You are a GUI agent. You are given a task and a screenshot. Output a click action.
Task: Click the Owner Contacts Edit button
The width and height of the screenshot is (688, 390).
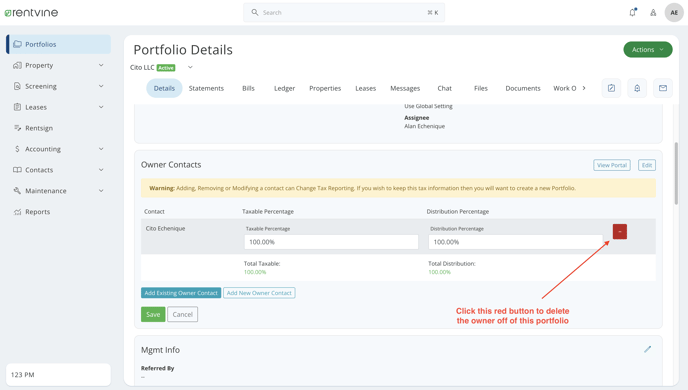647,165
